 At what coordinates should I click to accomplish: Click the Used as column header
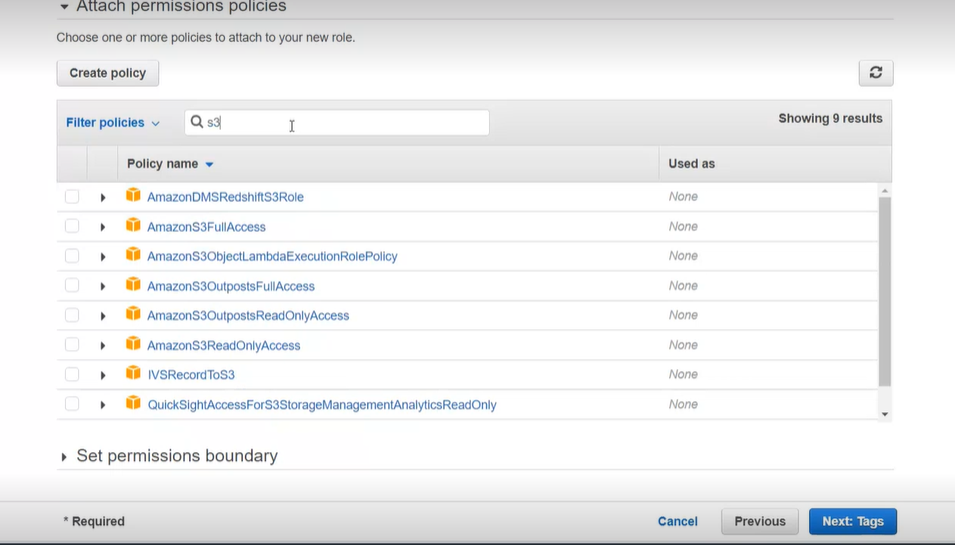point(691,164)
